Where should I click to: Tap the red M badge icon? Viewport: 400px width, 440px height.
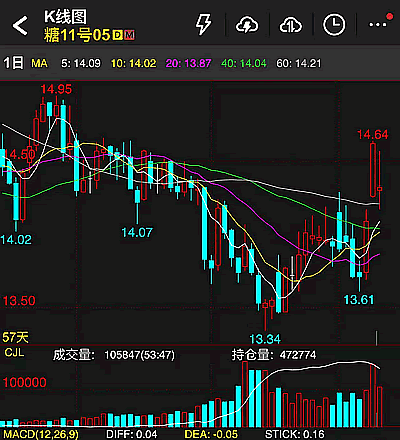coord(129,35)
